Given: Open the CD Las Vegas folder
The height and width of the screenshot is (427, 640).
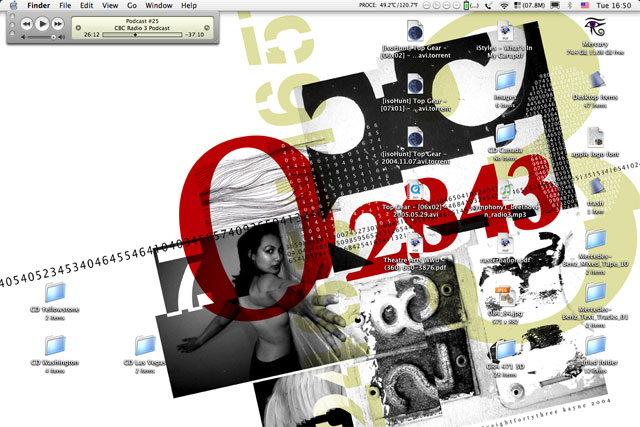Looking at the screenshot, I should pyautogui.click(x=145, y=346).
